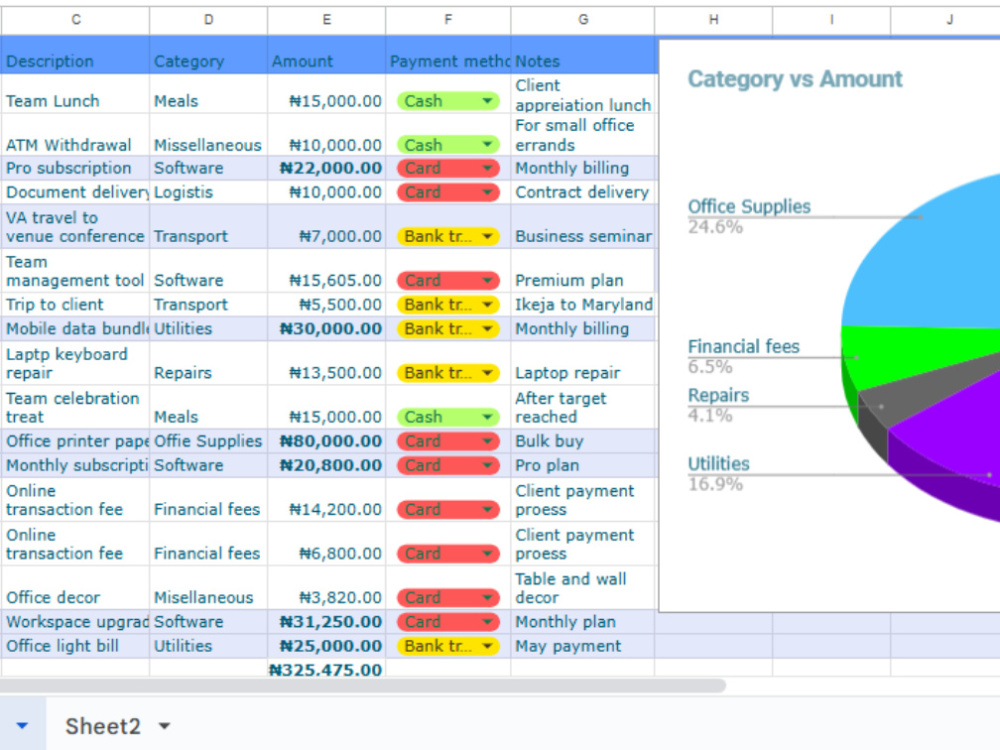This screenshot has width=1000, height=750.
Task: Select column I header
Action: 831,20
